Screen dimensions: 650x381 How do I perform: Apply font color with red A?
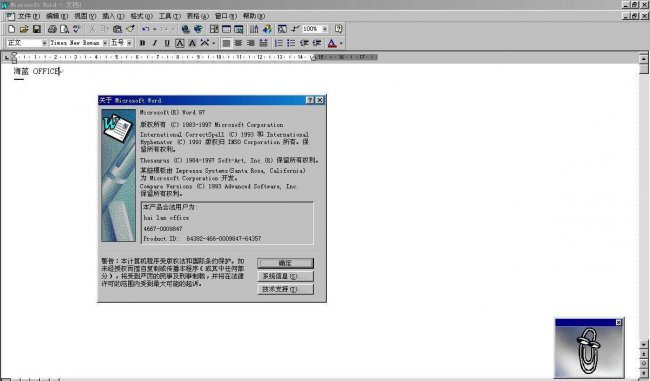coord(332,43)
